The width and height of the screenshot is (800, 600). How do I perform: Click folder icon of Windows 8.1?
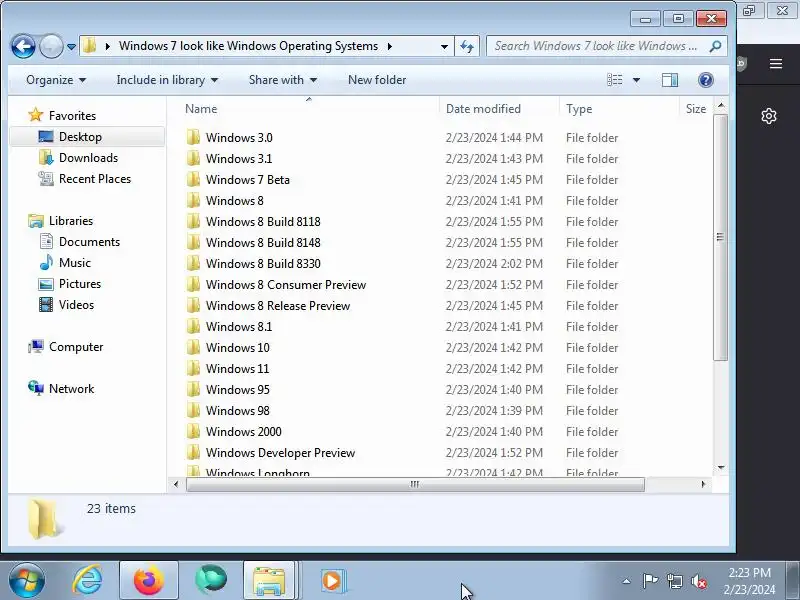[x=193, y=327]
